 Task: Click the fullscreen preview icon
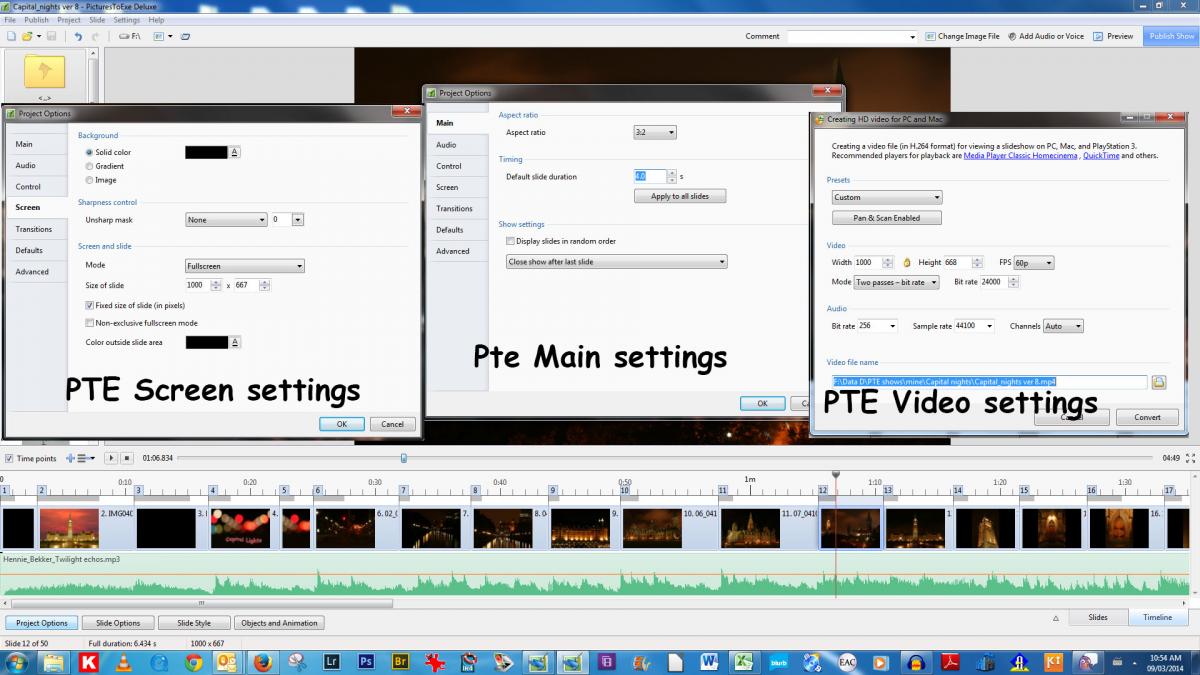[x=1189, y=458]
